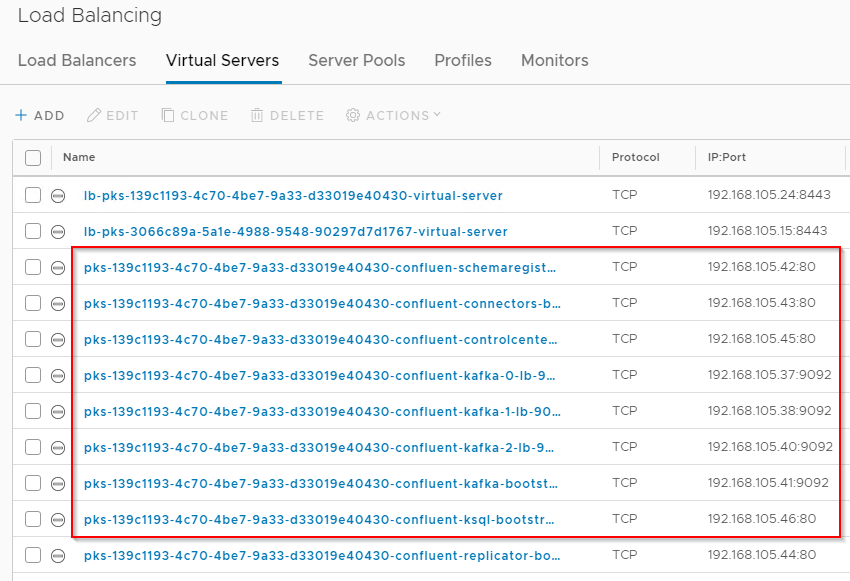
Task: Select checkbox for confluent-replicator row
Action: click(x=33, y=554)
